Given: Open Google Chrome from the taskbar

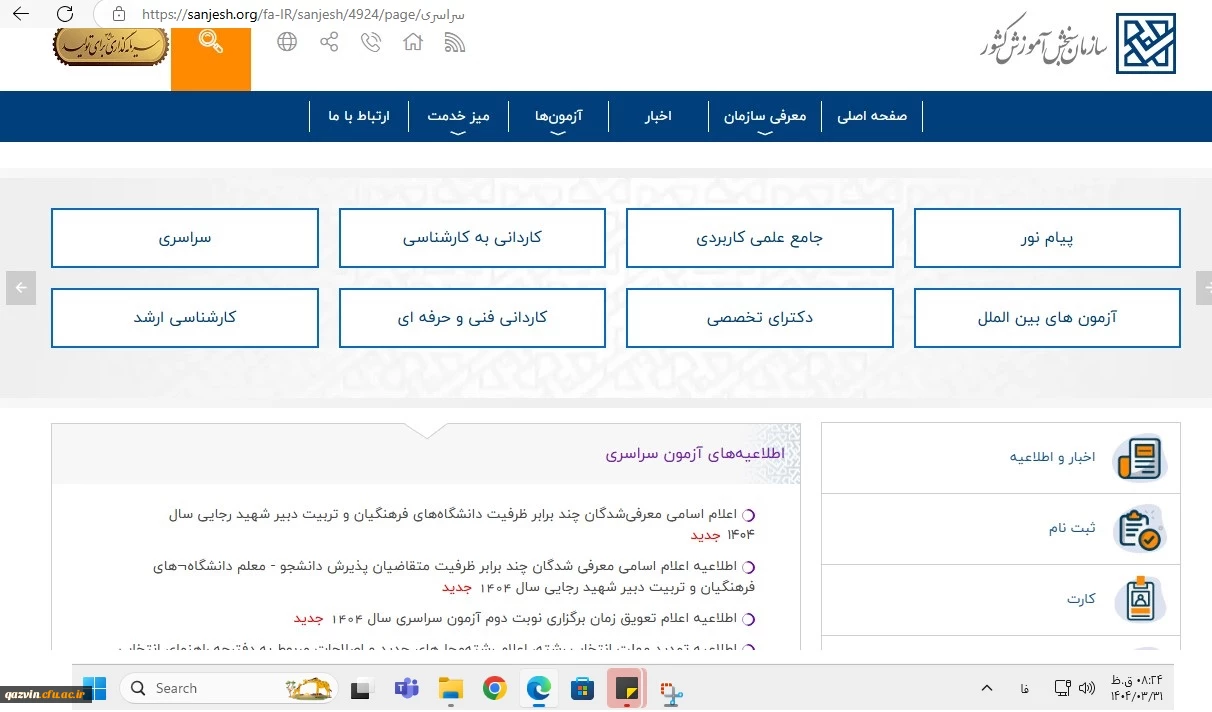Looking at the screenshot, I should pos(494,688).
